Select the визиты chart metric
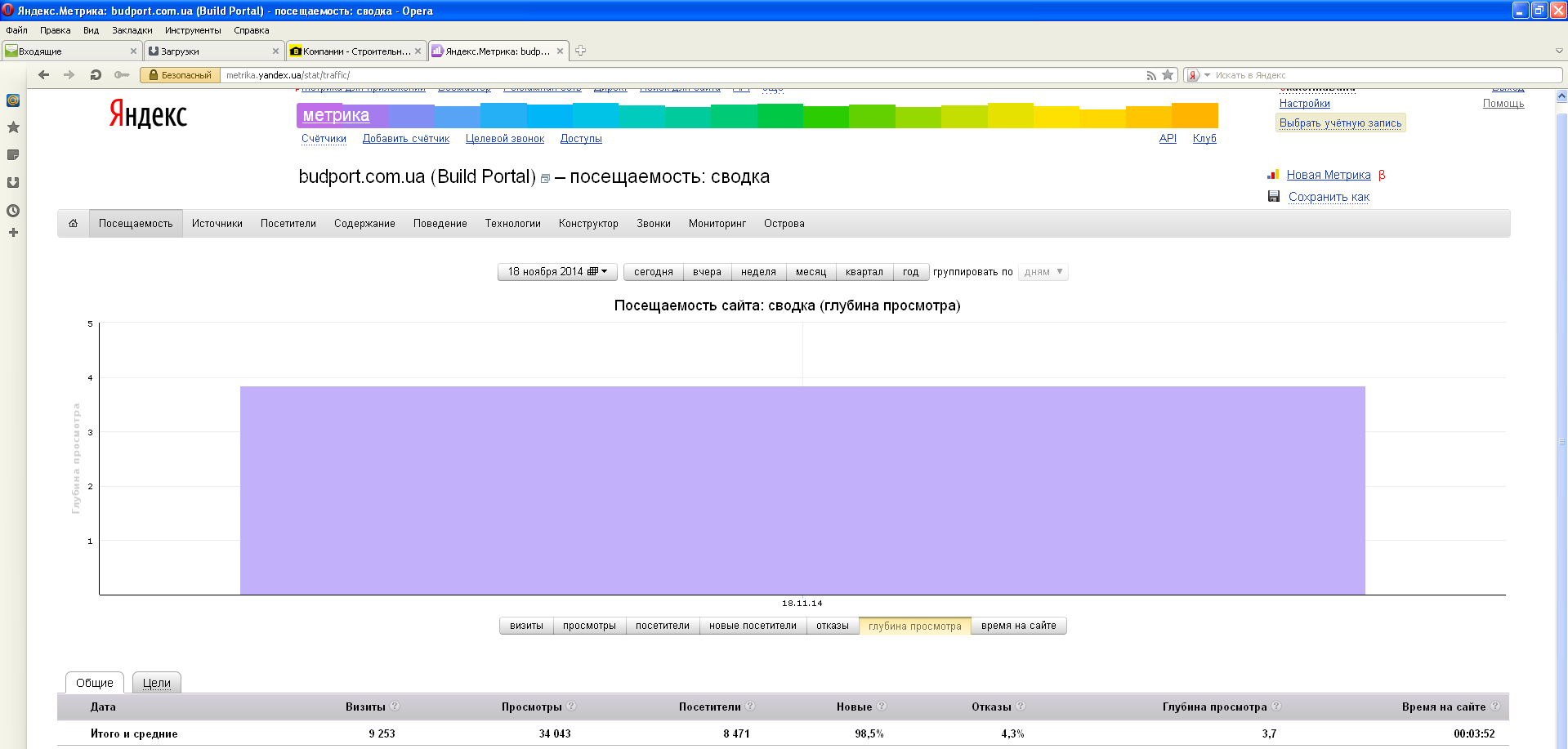This screenshot has width=1568, height=749. tap(526, 626)
